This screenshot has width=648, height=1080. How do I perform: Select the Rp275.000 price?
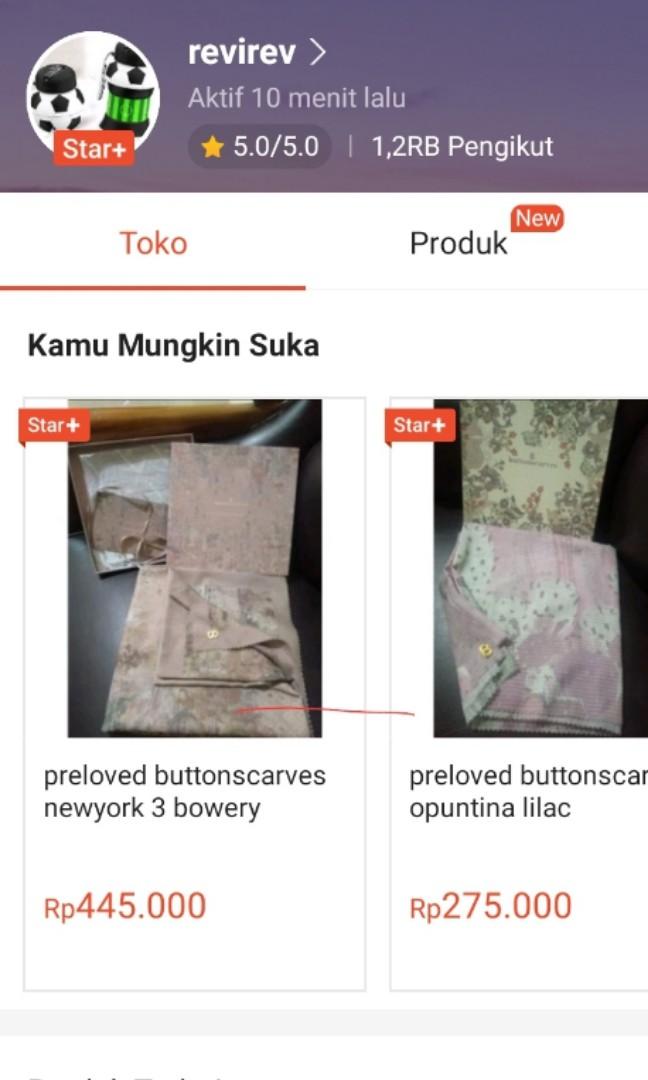point(490,905)
